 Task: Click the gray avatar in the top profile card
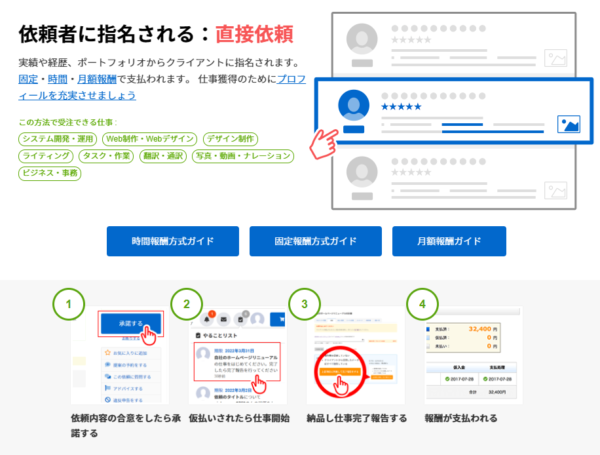point(362,39)
